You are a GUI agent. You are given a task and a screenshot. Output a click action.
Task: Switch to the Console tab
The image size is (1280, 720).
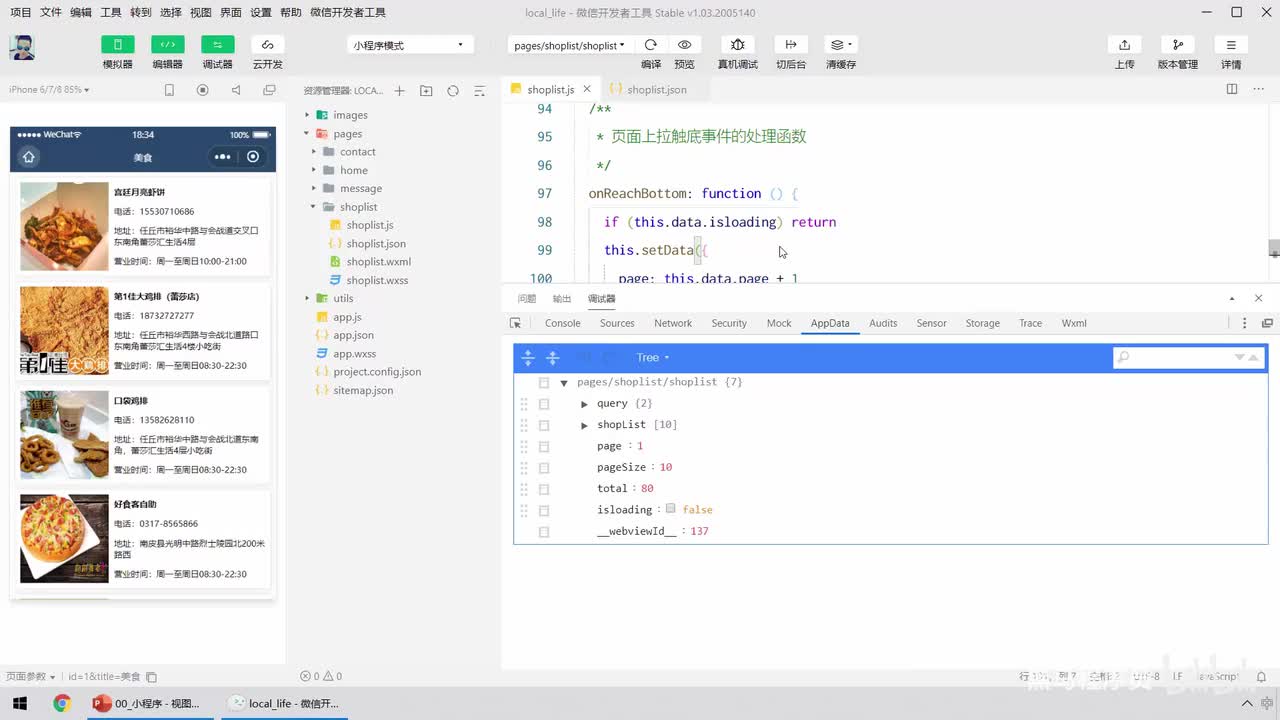click(562, 323)
